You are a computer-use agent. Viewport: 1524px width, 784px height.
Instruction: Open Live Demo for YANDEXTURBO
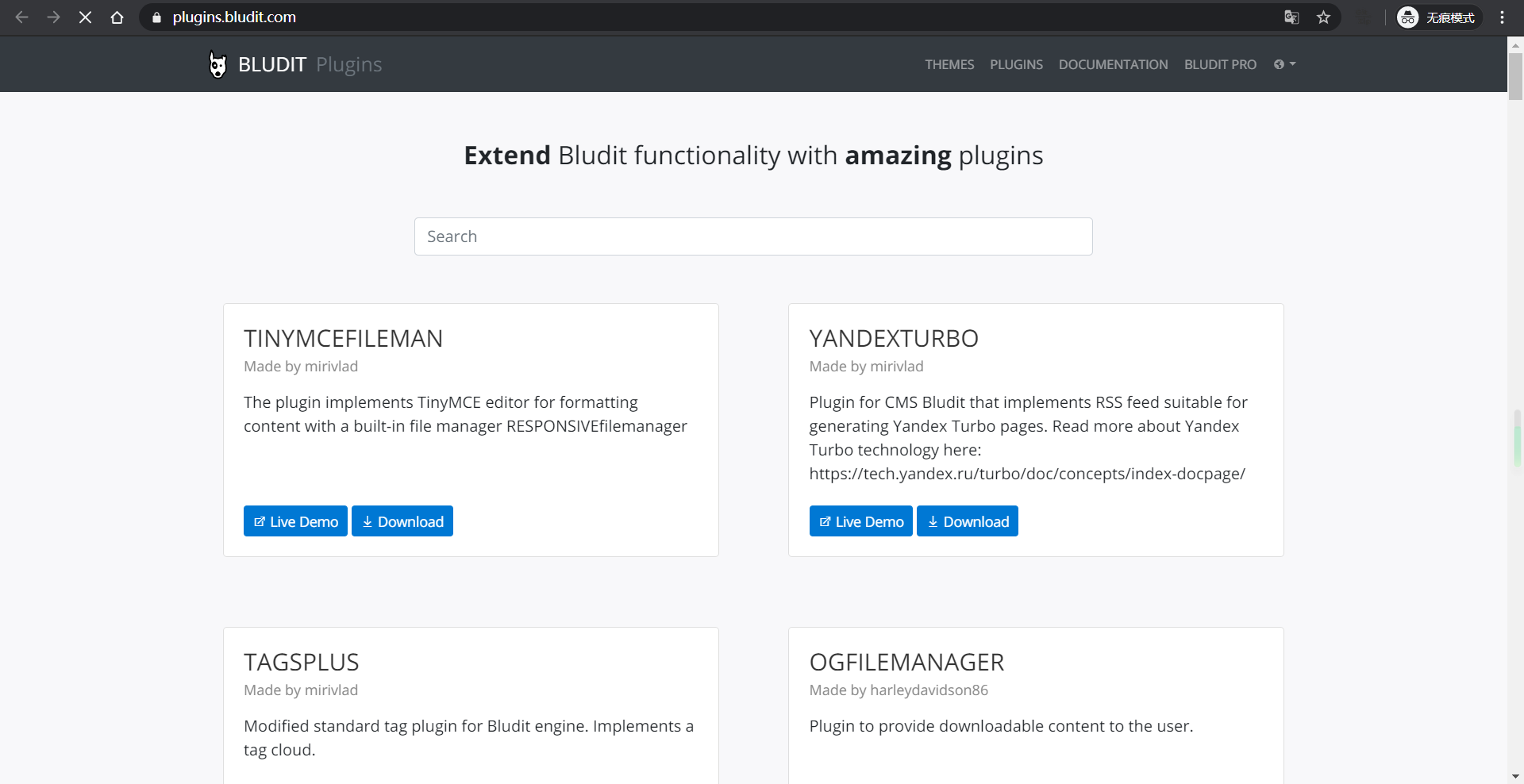[860, 521]
